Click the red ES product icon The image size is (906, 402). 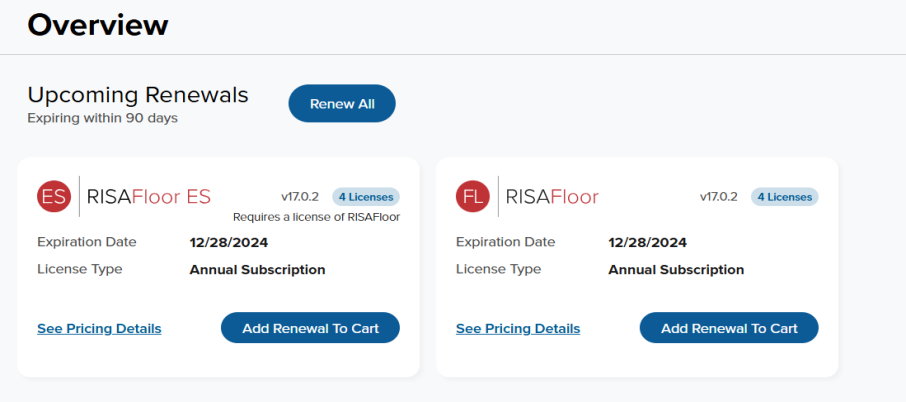click(54, 196)
